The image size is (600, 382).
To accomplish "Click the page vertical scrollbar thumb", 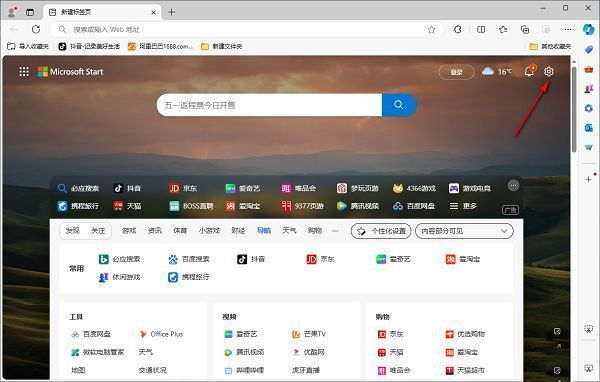I will tap(574, 109).
